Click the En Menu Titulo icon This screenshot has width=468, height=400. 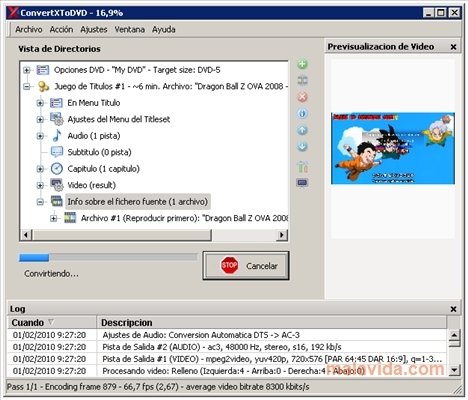[x=56, y=103]
